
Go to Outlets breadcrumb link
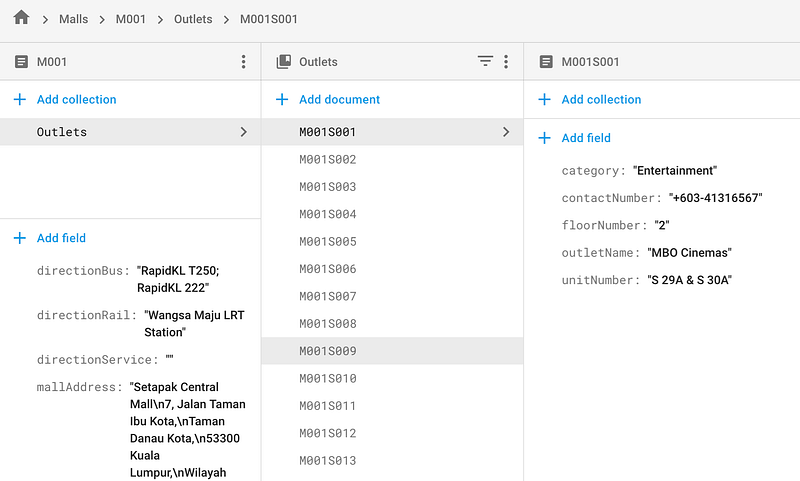tap(193, 19)
